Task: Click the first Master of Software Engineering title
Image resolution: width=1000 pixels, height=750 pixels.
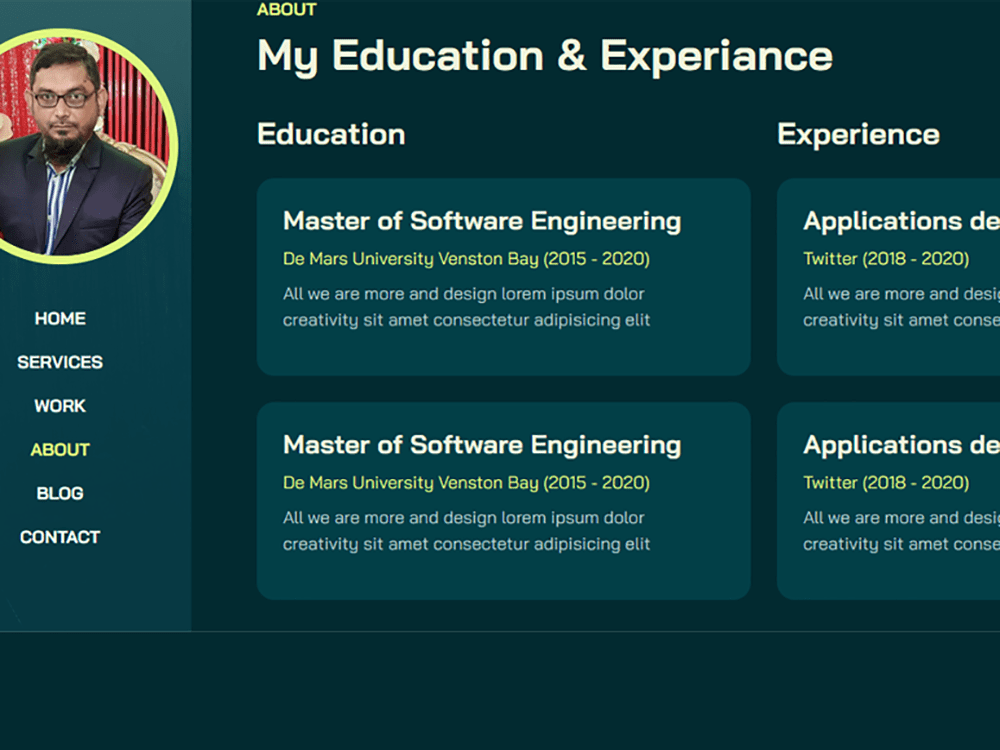Action: coord(482,221)
